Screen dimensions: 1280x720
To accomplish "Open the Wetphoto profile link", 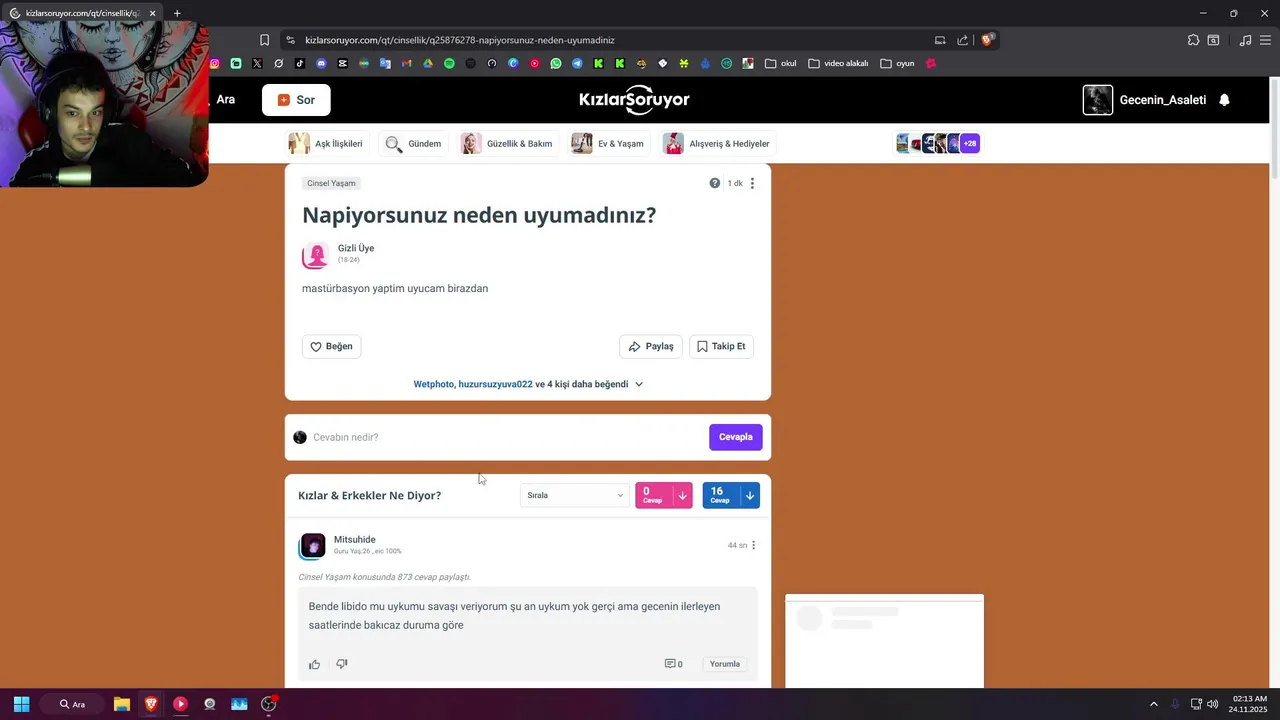I will [434, 384].
